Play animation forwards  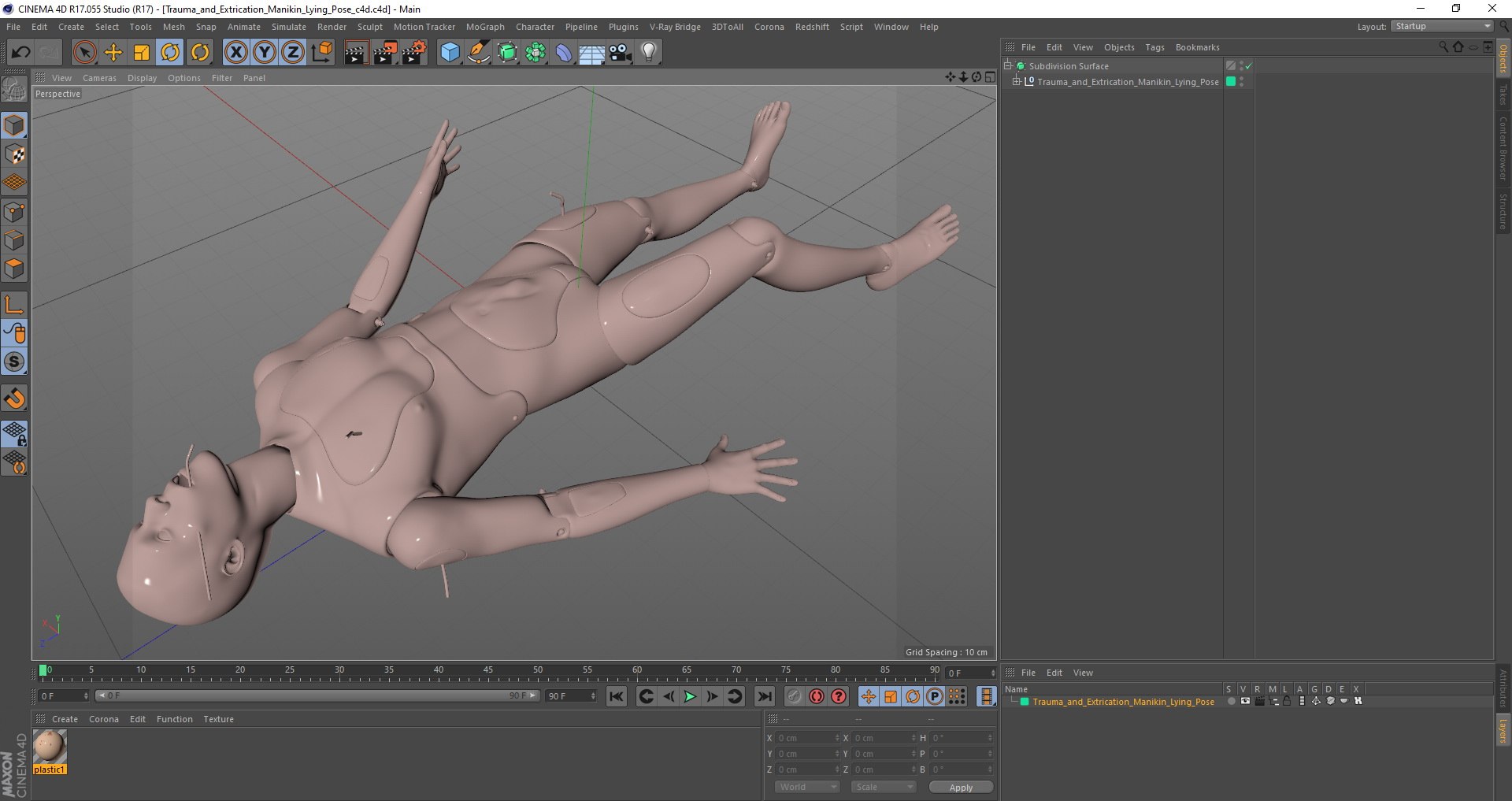pos(690,696)
